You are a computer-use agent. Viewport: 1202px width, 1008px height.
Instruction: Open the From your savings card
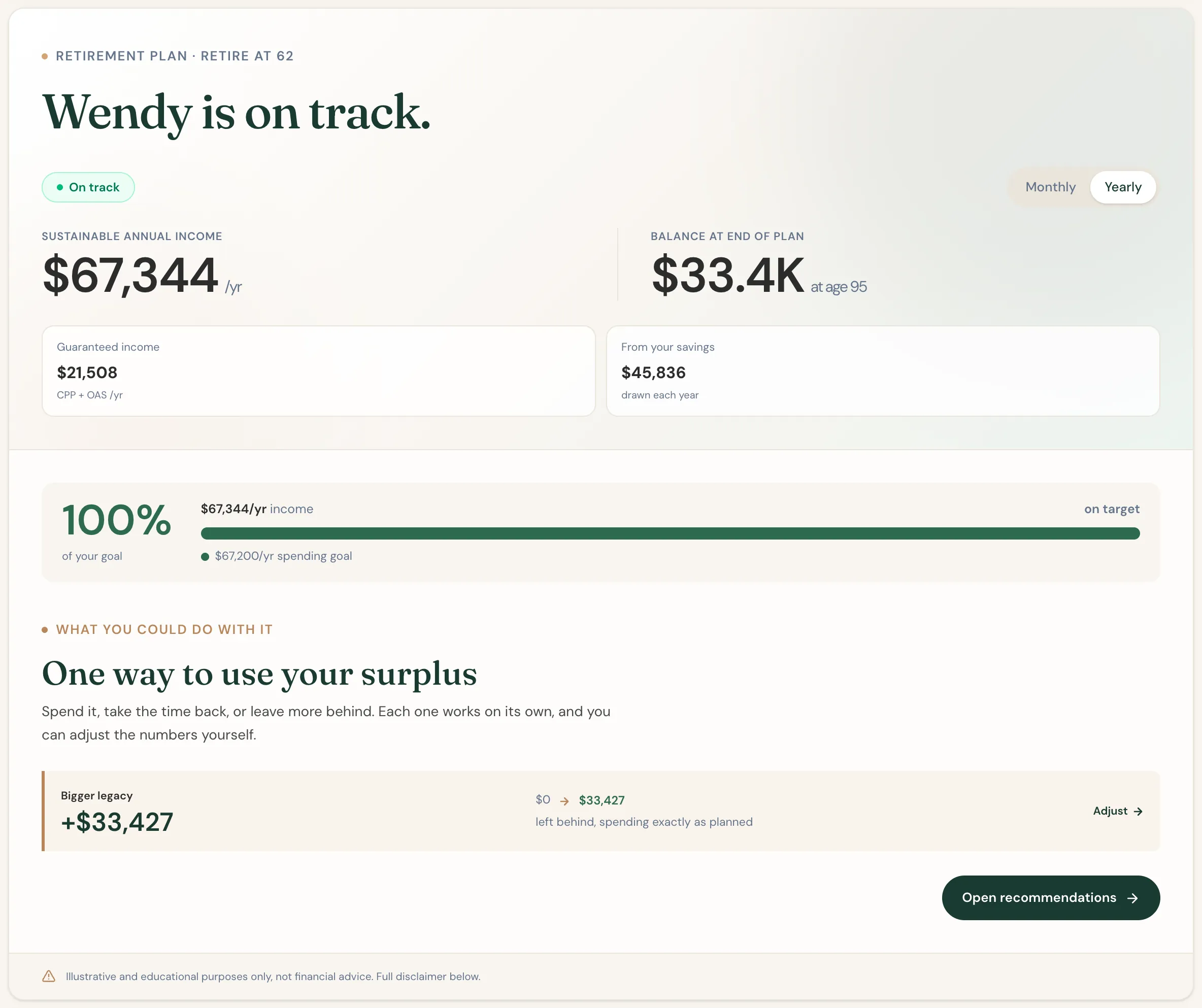tap(883, 371)
